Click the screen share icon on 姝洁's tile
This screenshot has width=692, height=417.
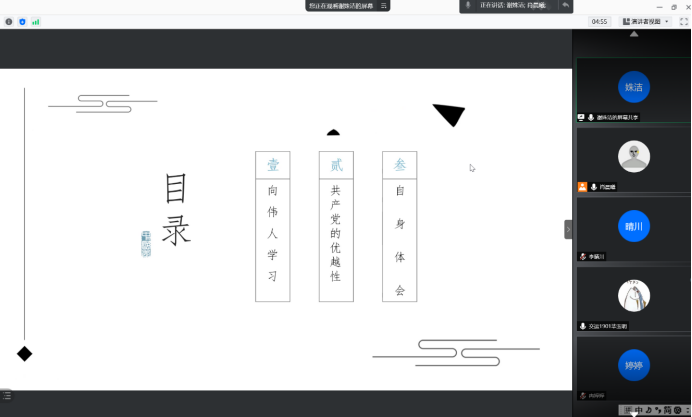pyautogui.click(x=581, y=118)
